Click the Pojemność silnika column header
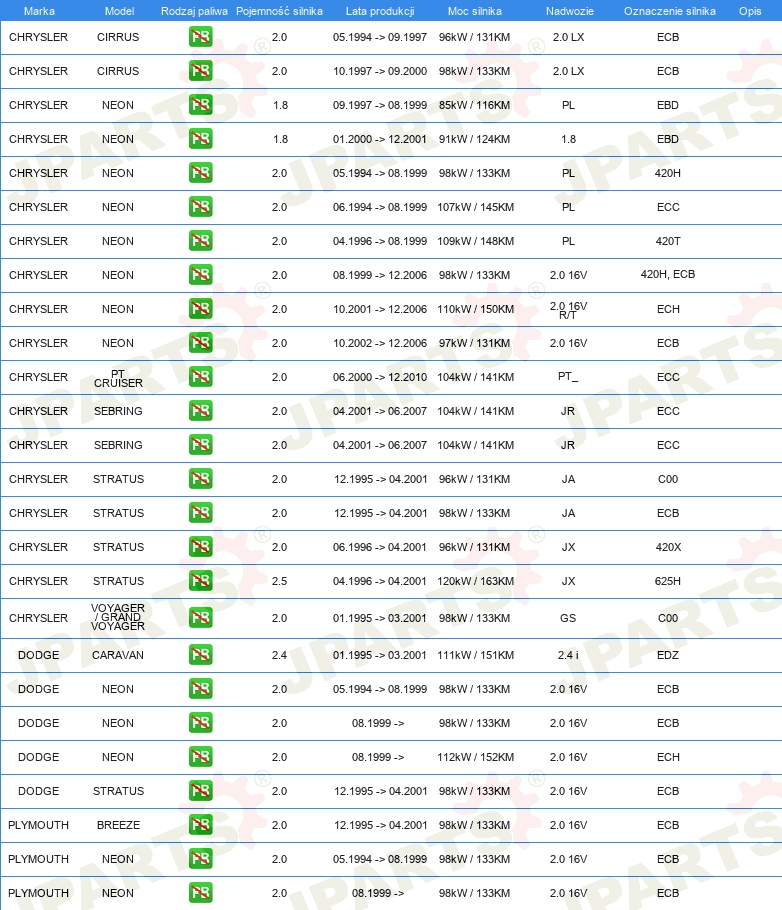The width and height of the screenshot is (782, 910). click(x=279, y=11)
